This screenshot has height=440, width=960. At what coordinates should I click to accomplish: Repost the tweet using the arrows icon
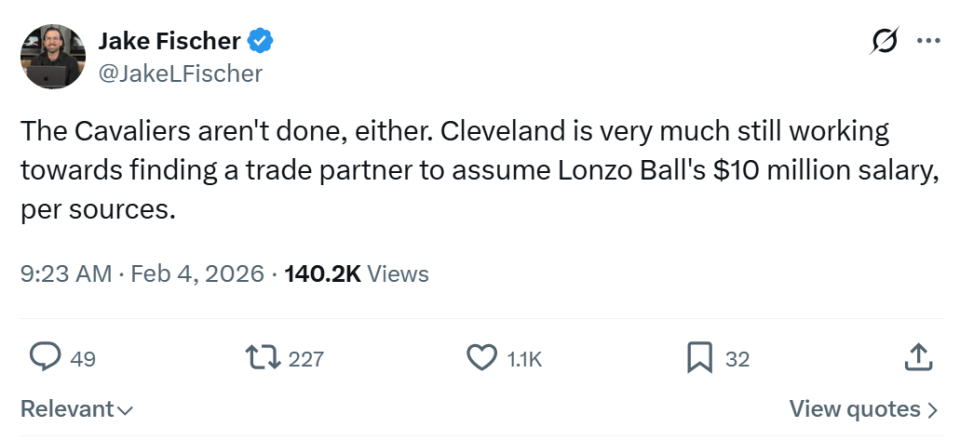(x=264, y=357)
